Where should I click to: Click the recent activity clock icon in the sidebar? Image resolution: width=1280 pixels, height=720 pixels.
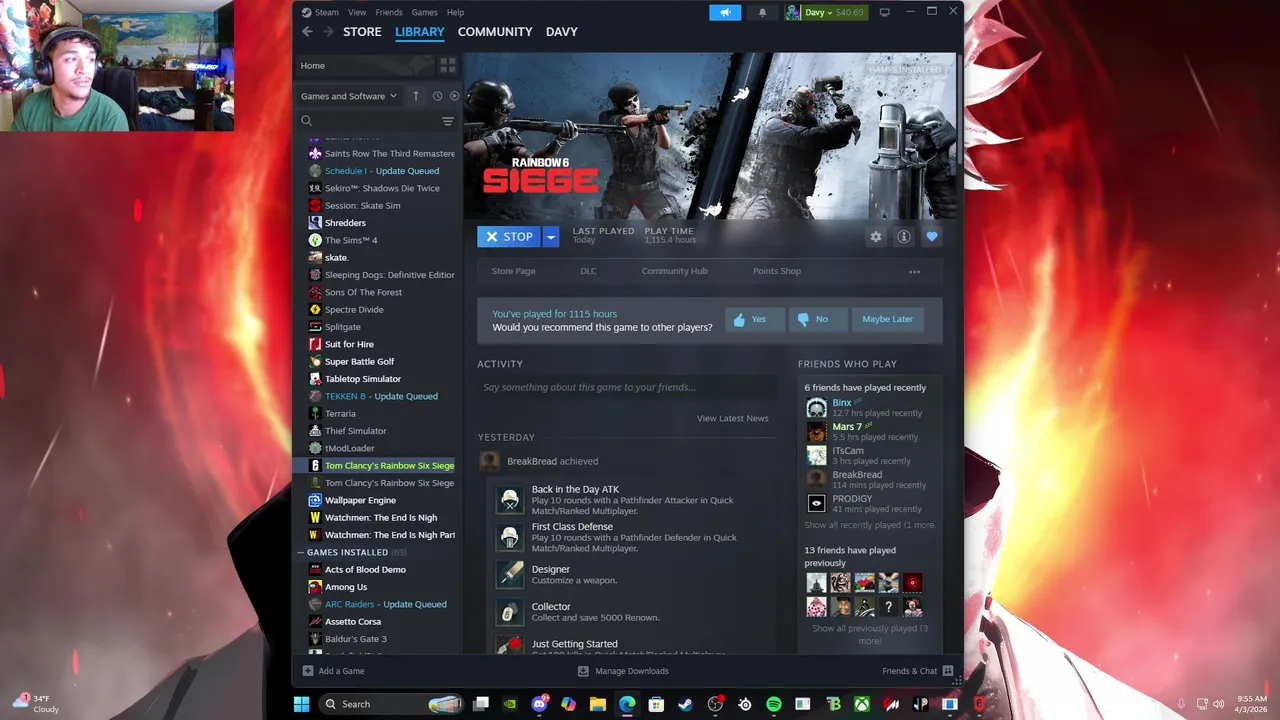437,96
